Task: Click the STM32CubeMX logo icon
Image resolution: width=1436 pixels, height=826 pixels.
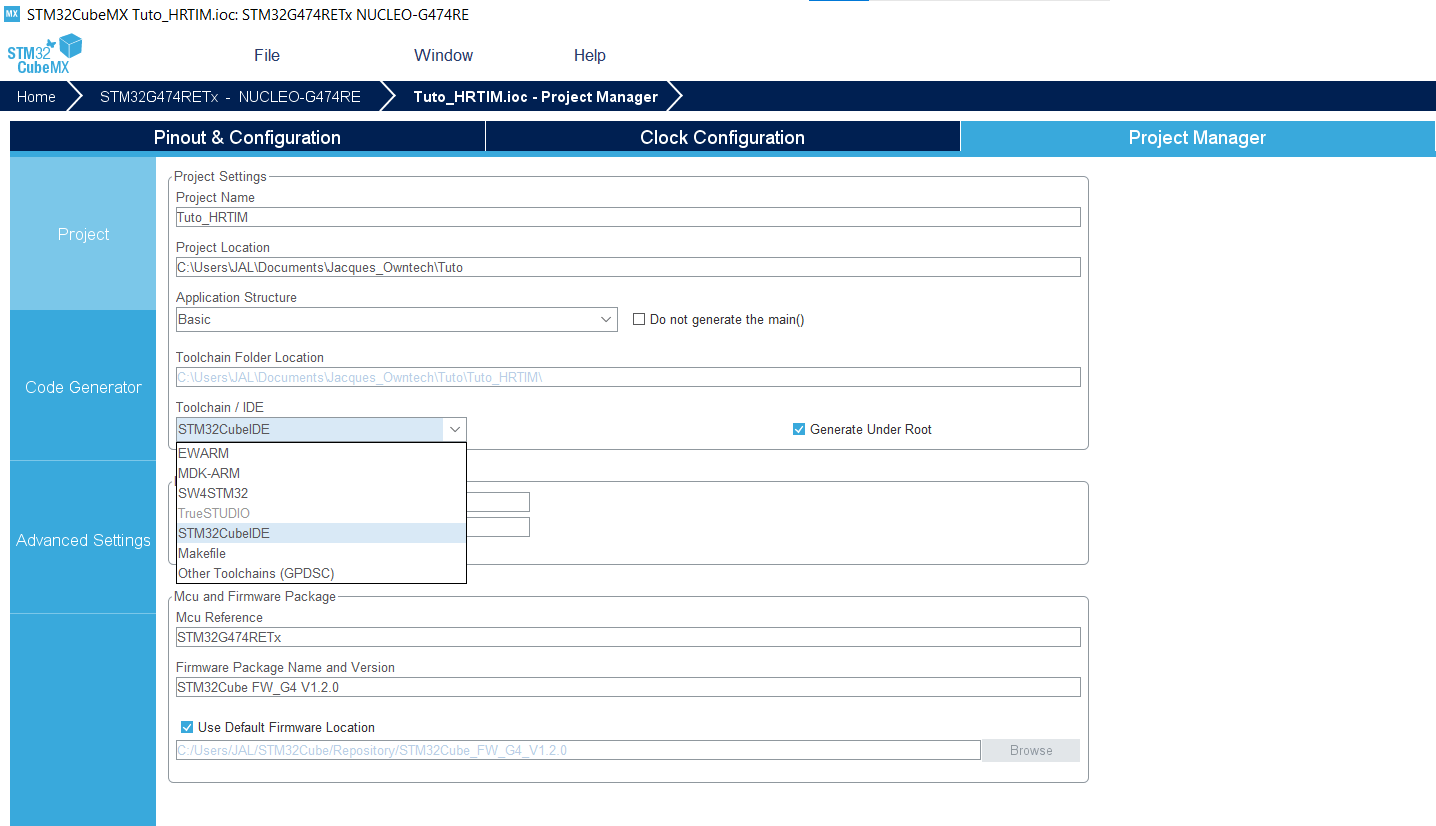Action: click(x=44, y=54)
